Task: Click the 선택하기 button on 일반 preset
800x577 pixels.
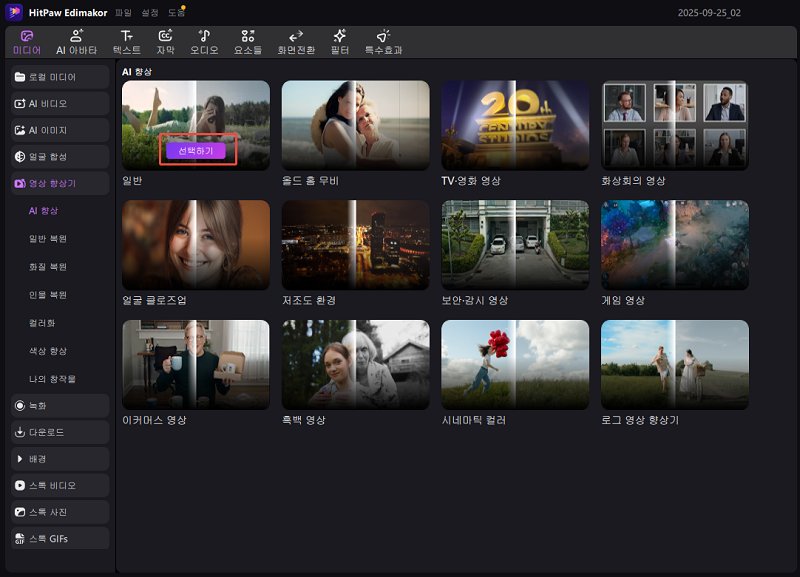Action: [196, 151]
